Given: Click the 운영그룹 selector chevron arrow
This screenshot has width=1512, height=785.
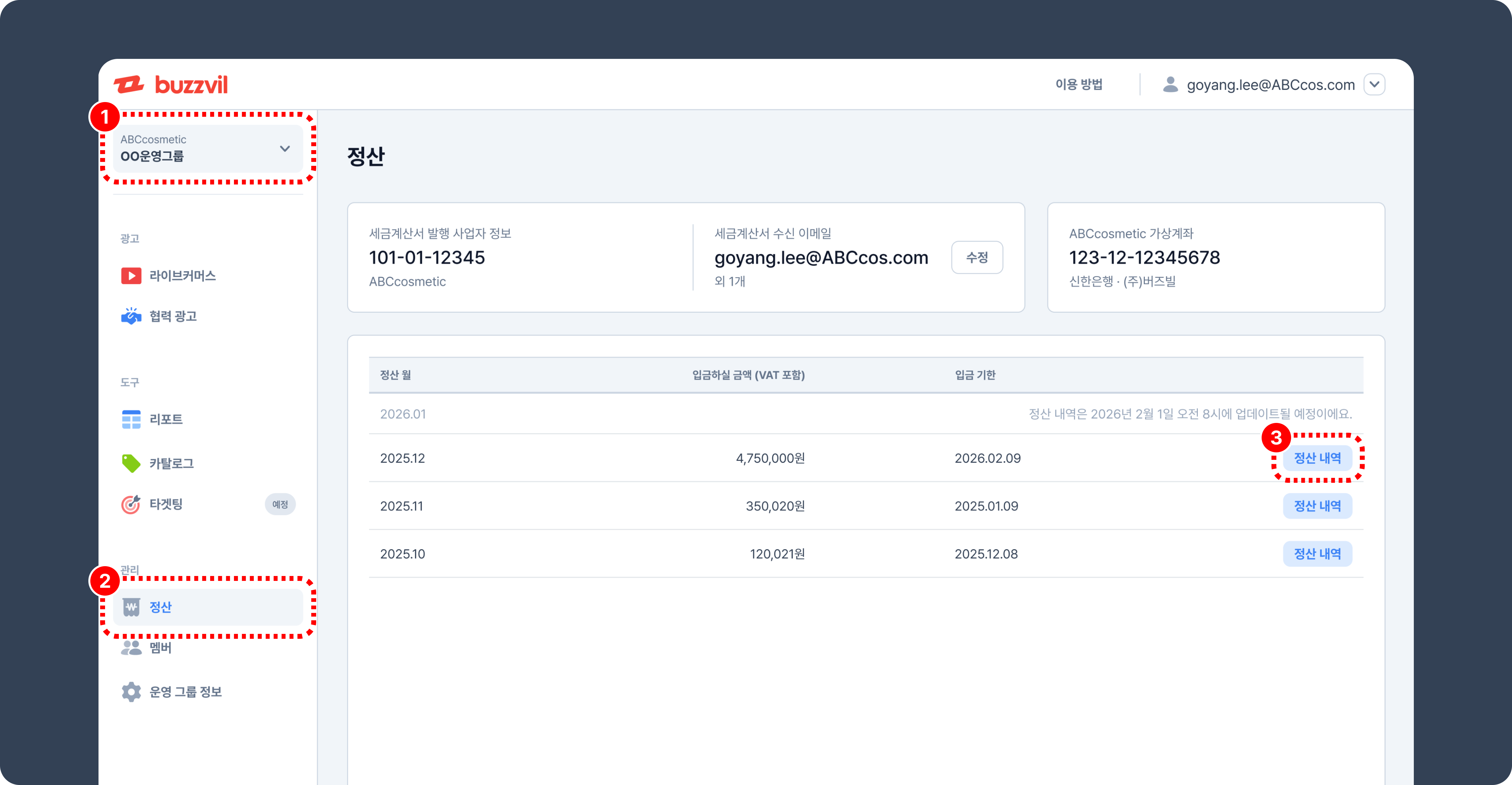Looking at the screenshot, I should tap(285, 148).
